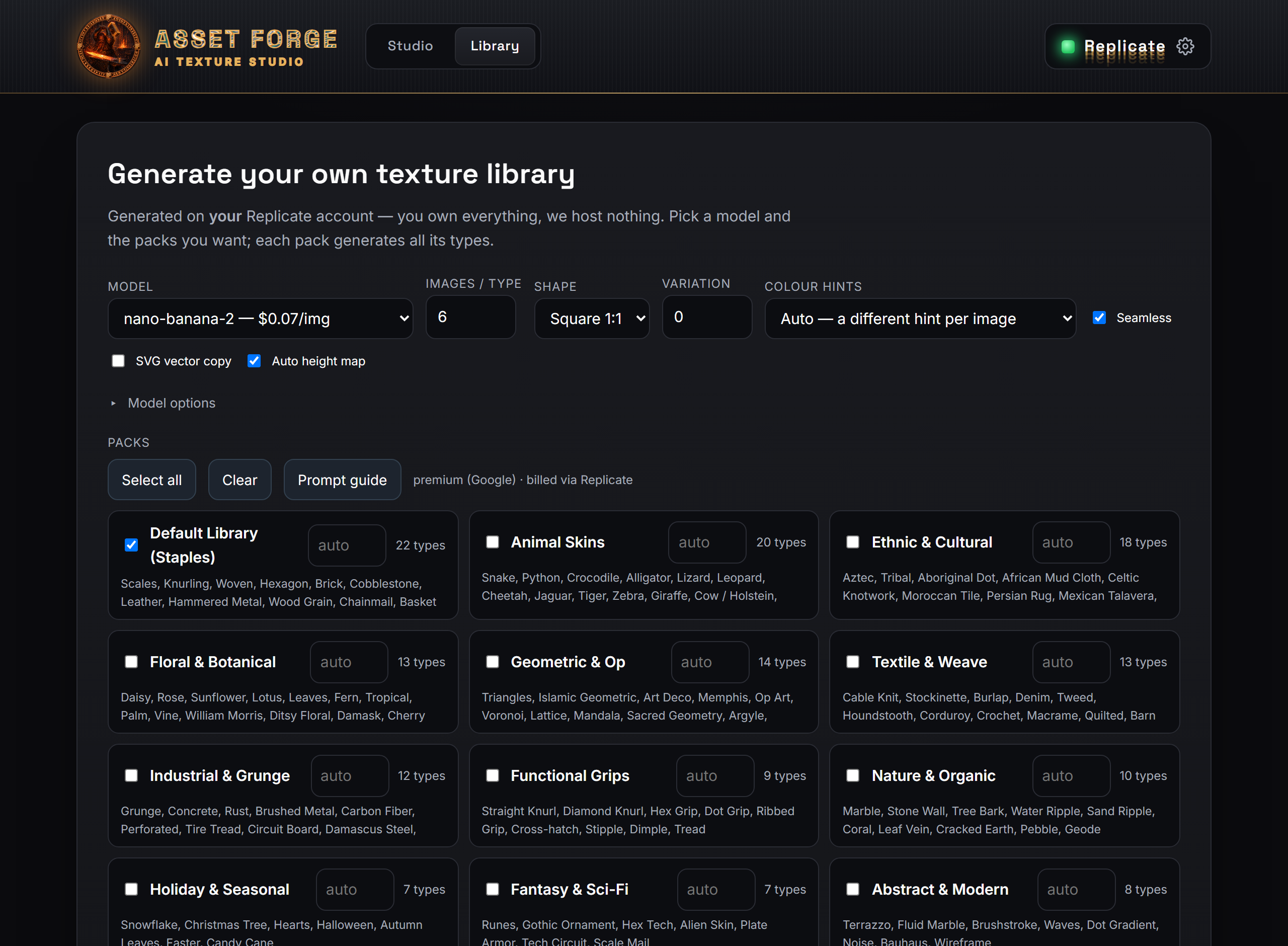Switch to the Library tab
This screenshot has height=946, width=1288.
click(x=495, y=46)
